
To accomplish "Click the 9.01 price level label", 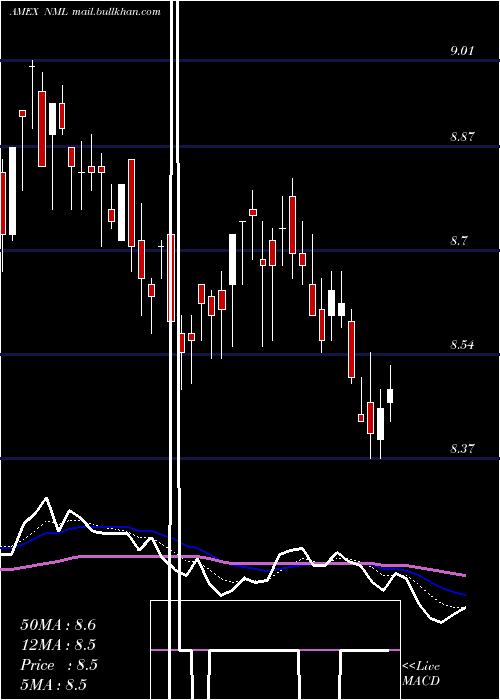I will pyautogui.click(x=462, y=50).
